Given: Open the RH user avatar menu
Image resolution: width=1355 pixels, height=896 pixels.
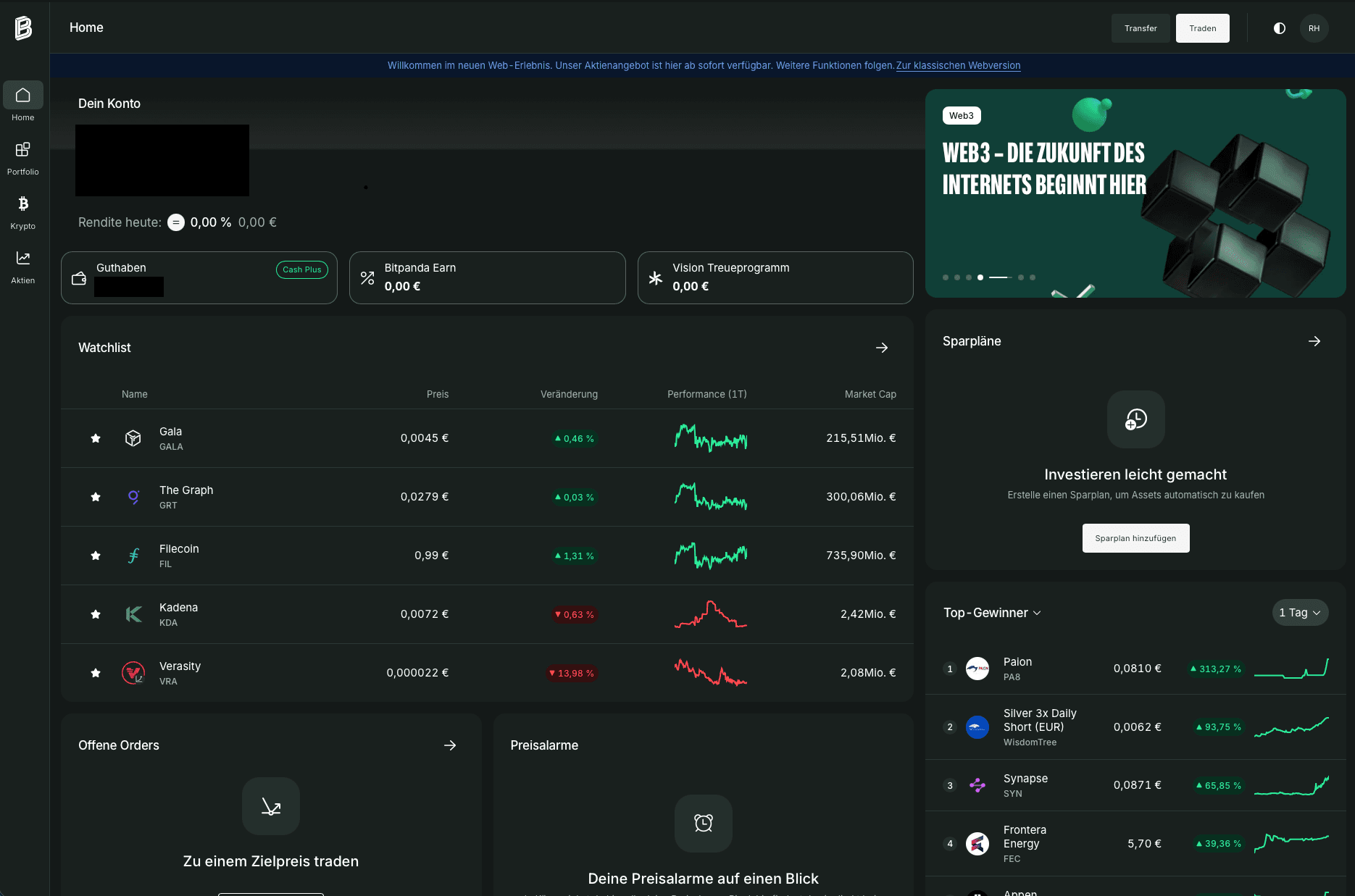Looking at the screenshot, I should click(1314, 28).
